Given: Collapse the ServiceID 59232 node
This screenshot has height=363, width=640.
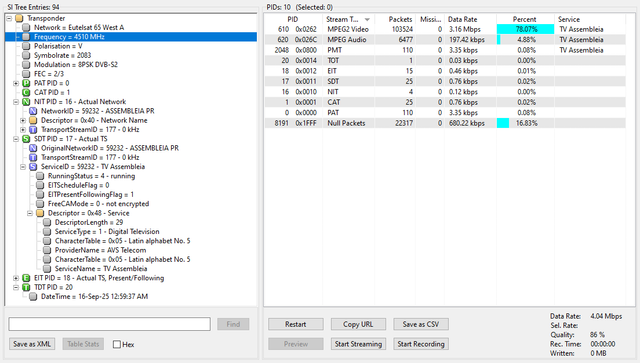Looking at the screenshot, I should point(23,167).
